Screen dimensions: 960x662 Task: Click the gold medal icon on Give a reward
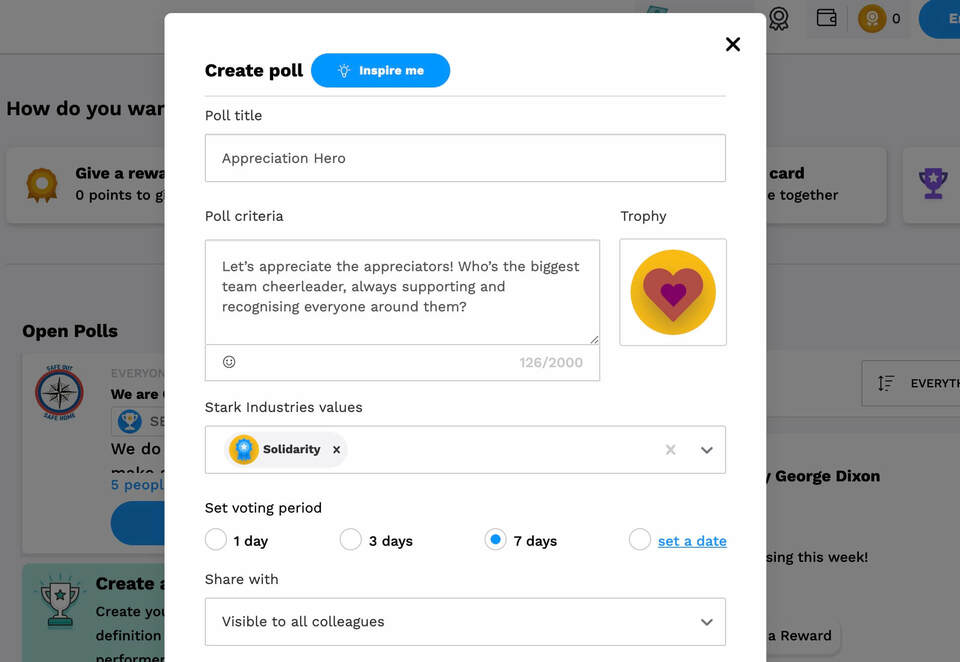tap(41, 184)
